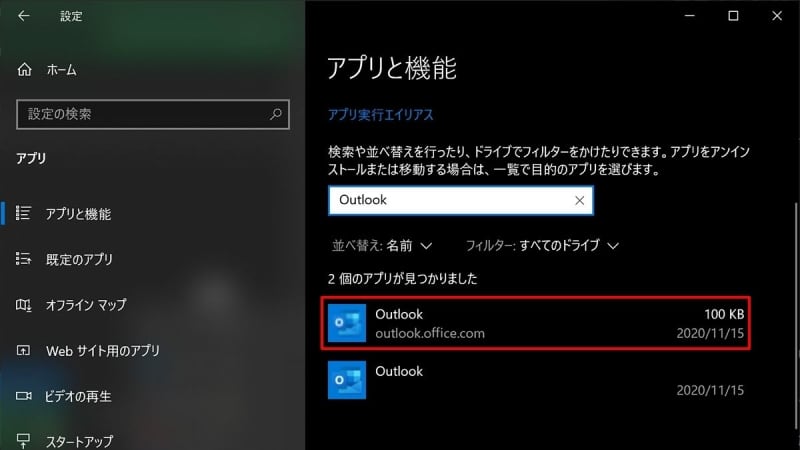
Task: Minimize the Settings window
Action: click(x=689, y=16)
